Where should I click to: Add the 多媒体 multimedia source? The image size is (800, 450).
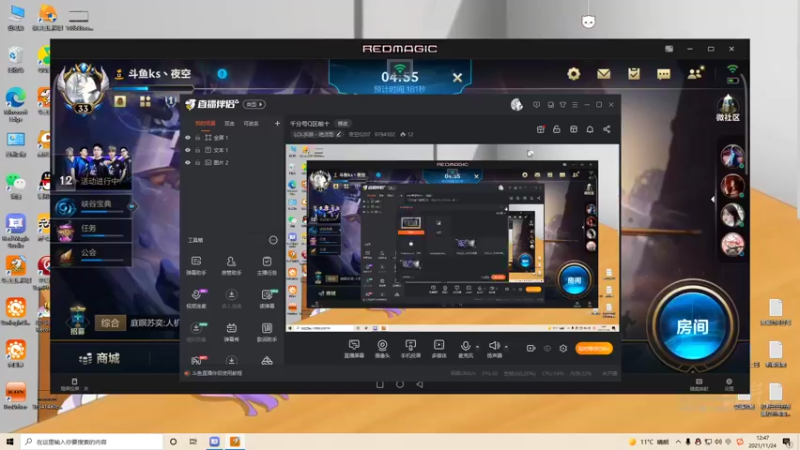[439, 348]
